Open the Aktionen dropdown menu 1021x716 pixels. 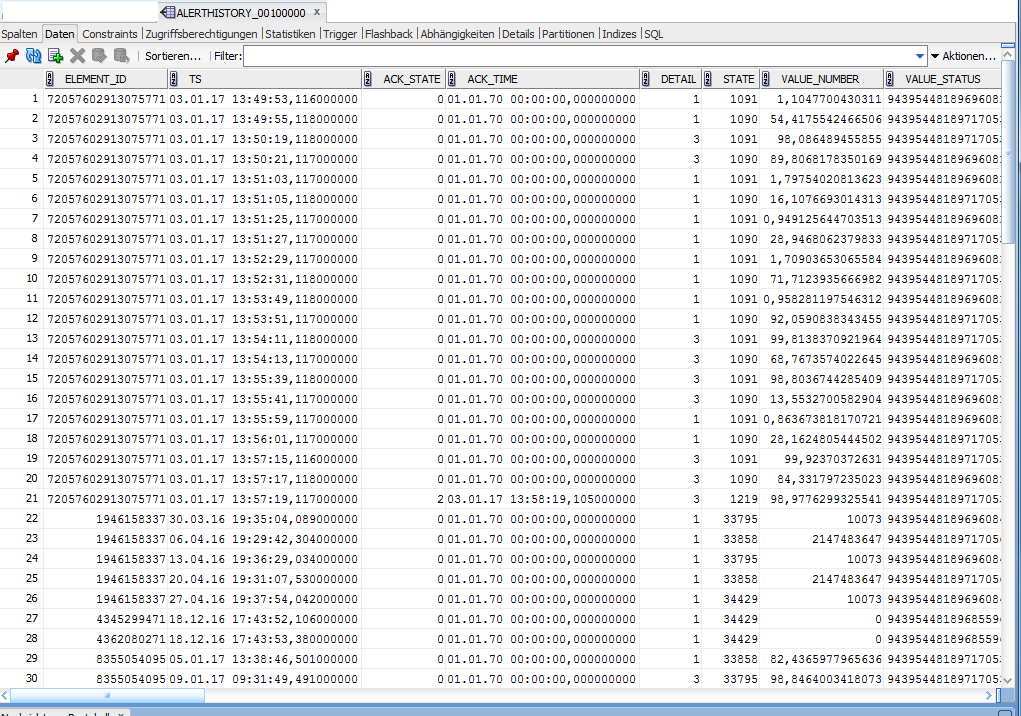coord(963,56)
